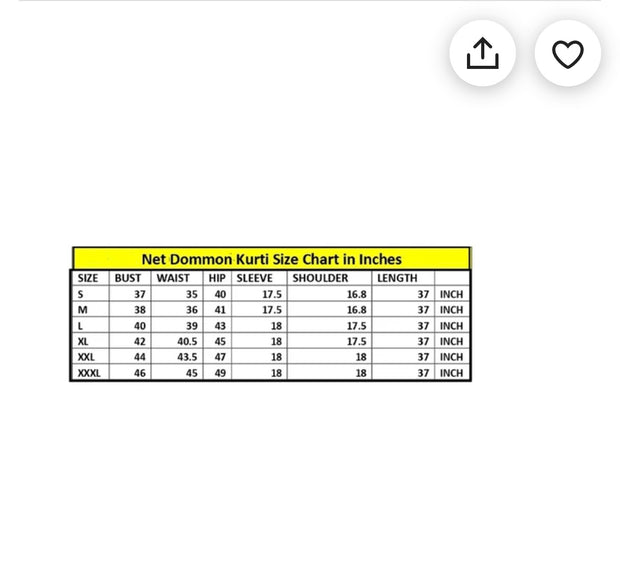Tap the share icon
The image size is (620, 563).
(x=482, y=53)
